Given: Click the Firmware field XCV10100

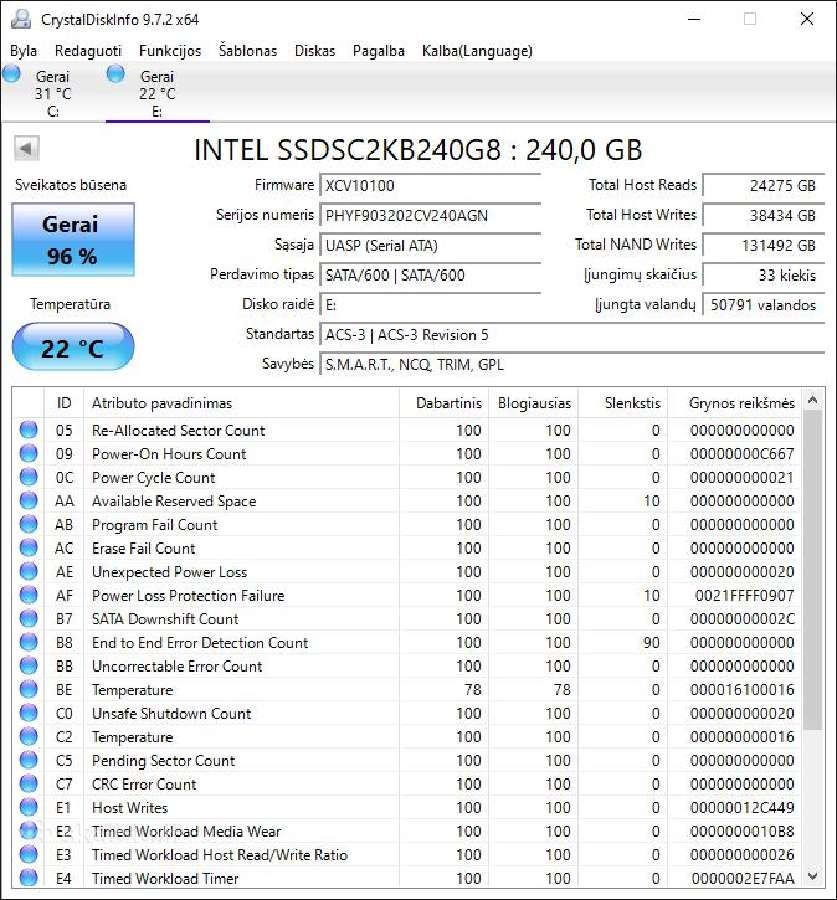Looking at the screenshot, I should click(x=430, y=185).
